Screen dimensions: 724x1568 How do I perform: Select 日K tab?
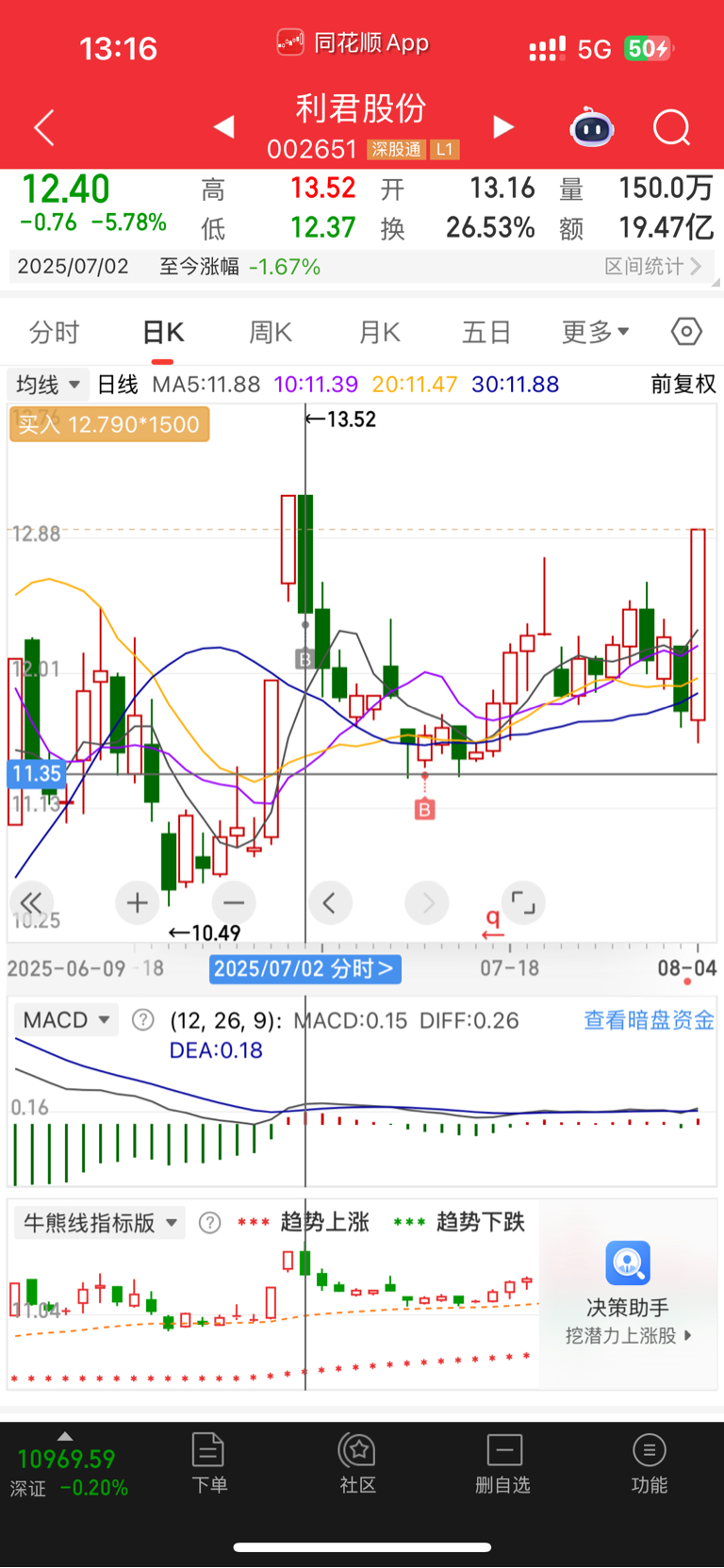click(163, 332)
